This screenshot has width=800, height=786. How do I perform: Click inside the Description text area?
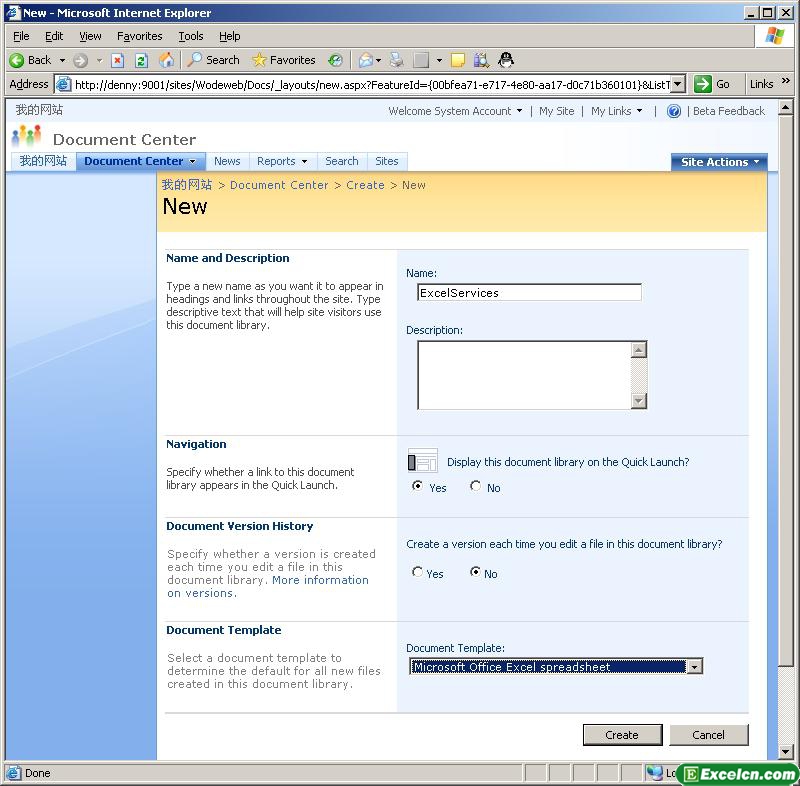524,375
